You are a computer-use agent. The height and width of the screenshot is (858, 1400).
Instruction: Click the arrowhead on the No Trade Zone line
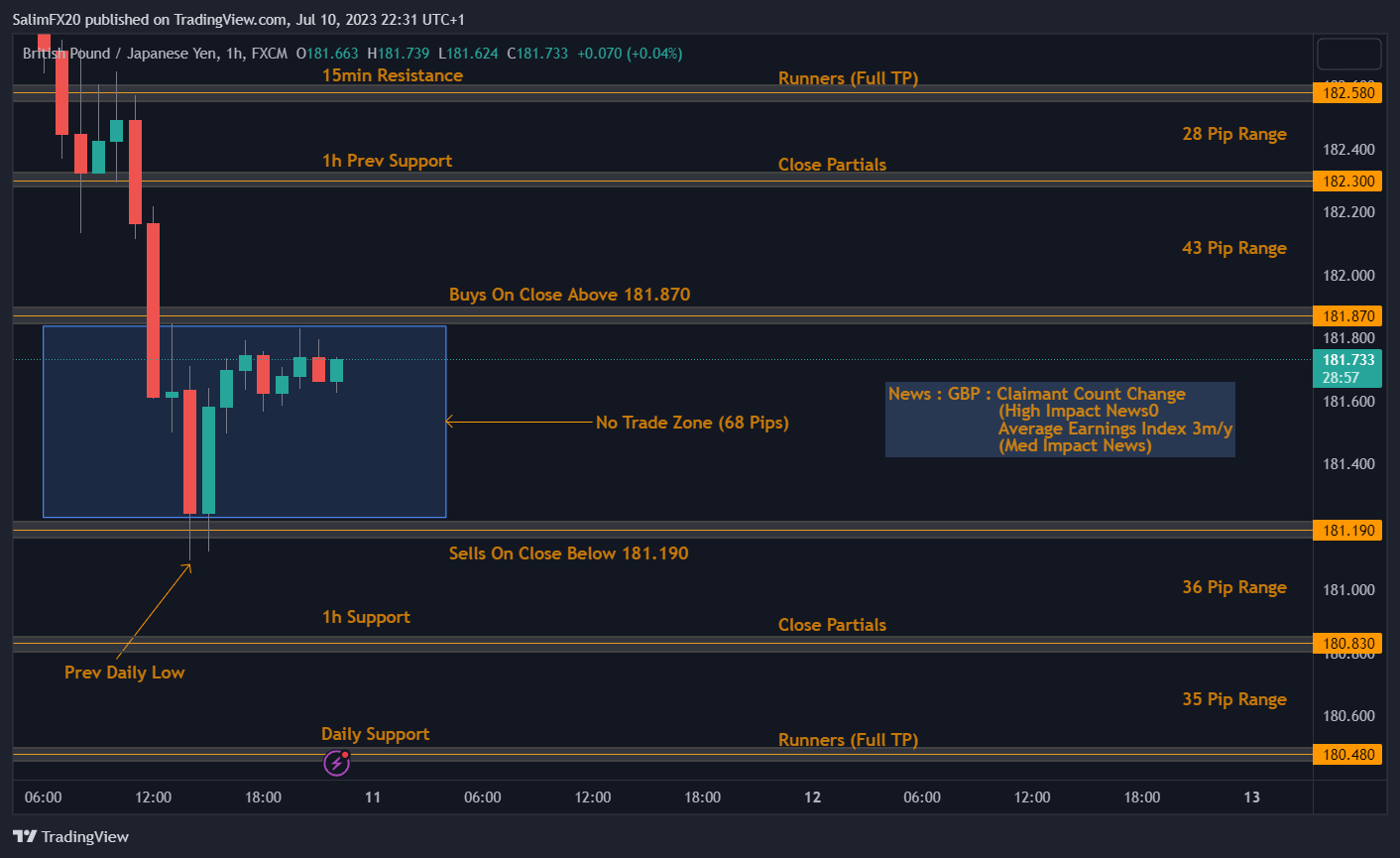point(450,422)
